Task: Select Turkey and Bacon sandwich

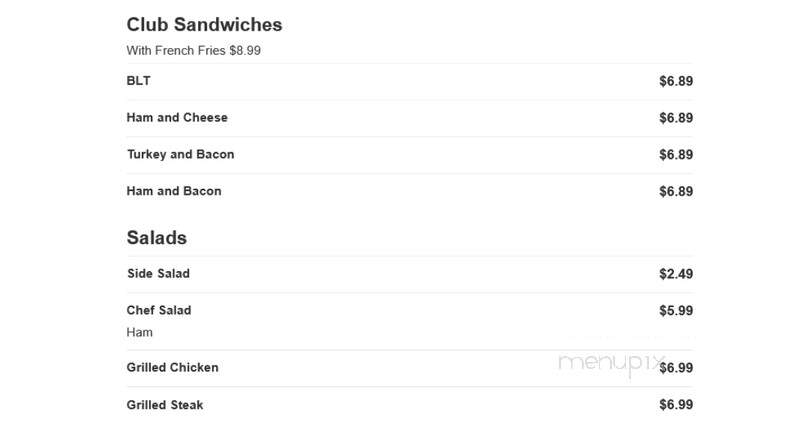Action: [181, 154]
